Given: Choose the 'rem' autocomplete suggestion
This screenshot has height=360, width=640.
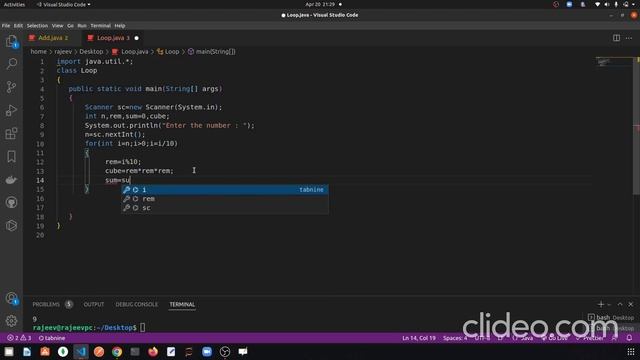Looking at the screenshot, I should click(x=224, y=199).
